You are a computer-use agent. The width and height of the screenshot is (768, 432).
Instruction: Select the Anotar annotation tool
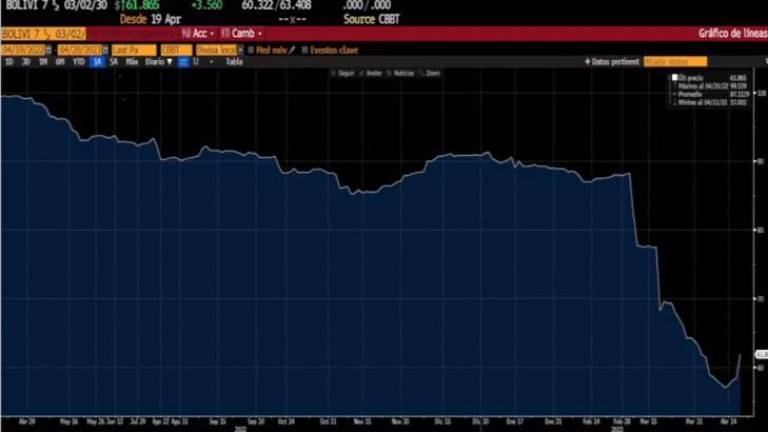pos(362,73)
